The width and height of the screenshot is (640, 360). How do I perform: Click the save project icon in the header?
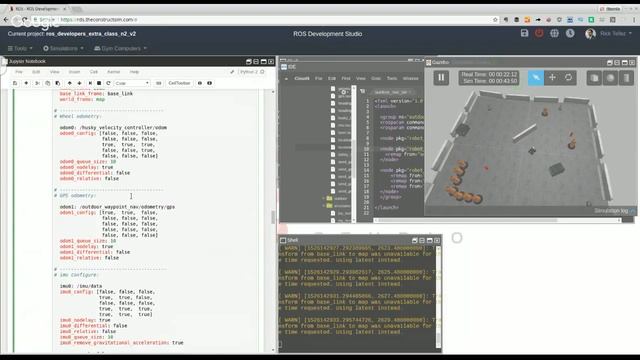(x=524, y=33)
